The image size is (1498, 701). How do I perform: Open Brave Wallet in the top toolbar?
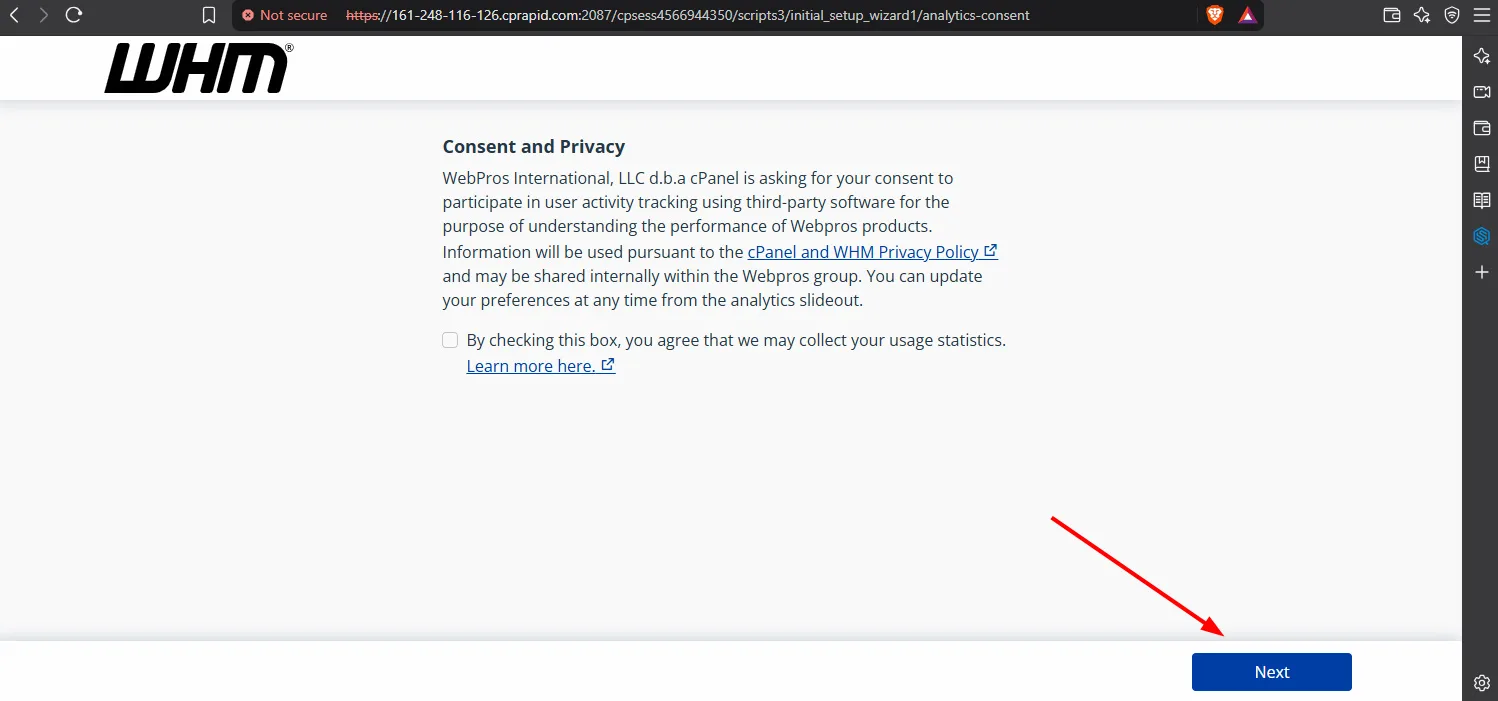1391,15
